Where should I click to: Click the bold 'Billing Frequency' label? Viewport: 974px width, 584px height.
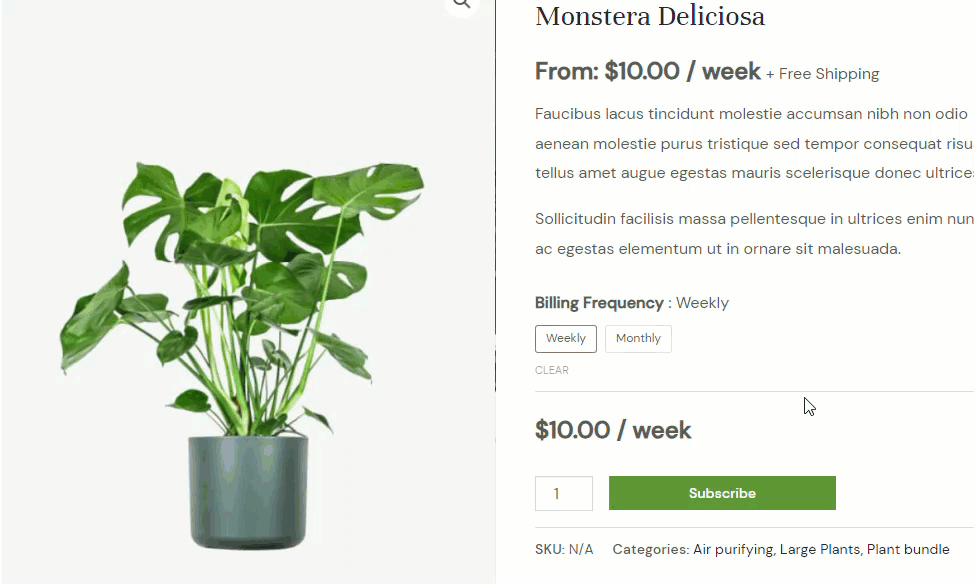coord(599,303)
